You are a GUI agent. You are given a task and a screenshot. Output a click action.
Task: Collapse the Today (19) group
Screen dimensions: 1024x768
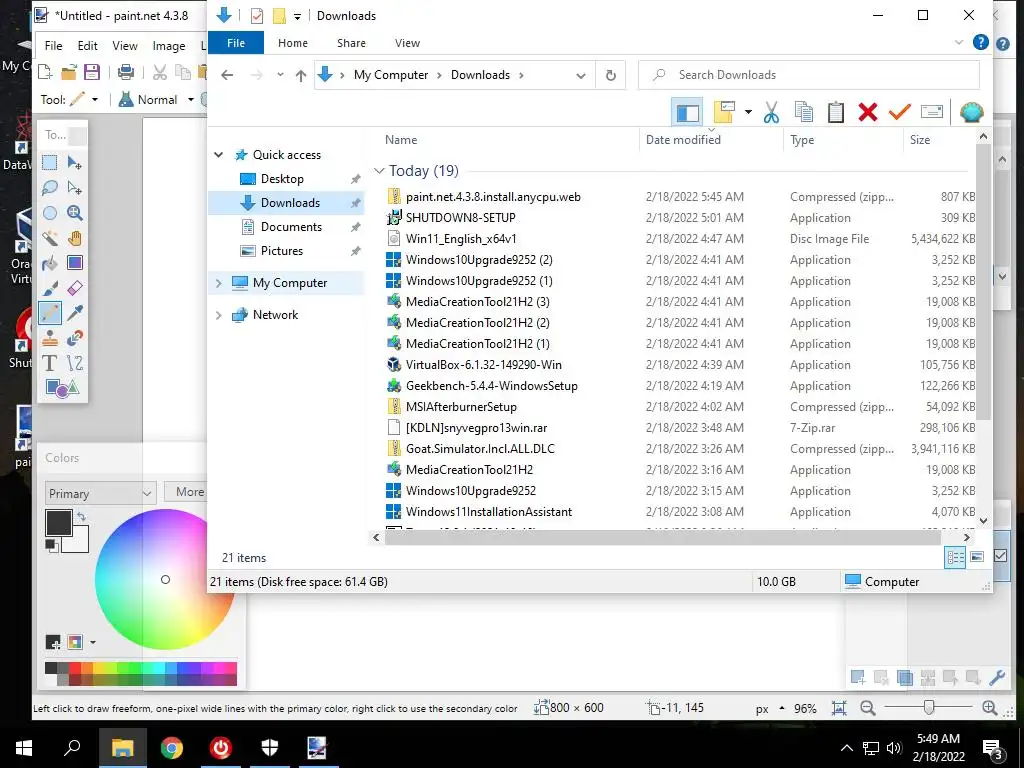379,170
